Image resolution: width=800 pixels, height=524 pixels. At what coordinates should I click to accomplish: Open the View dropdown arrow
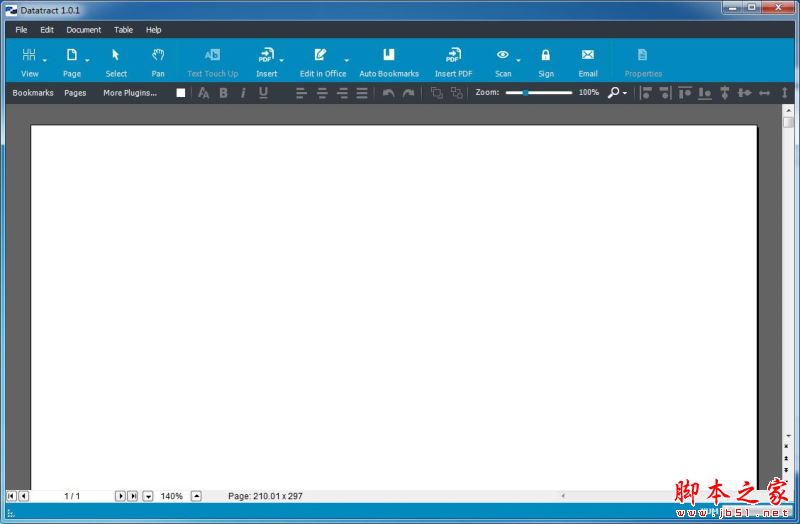click(x=45, y=60)
